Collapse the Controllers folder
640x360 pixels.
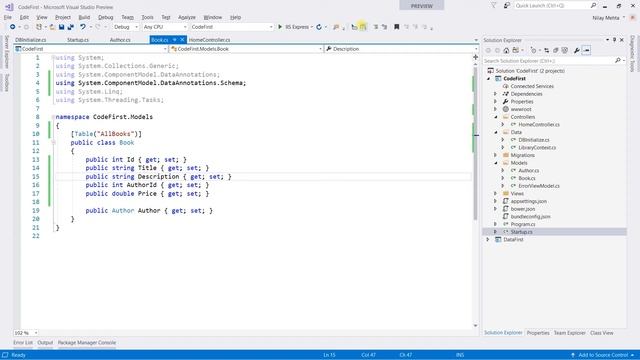point(496,117)
